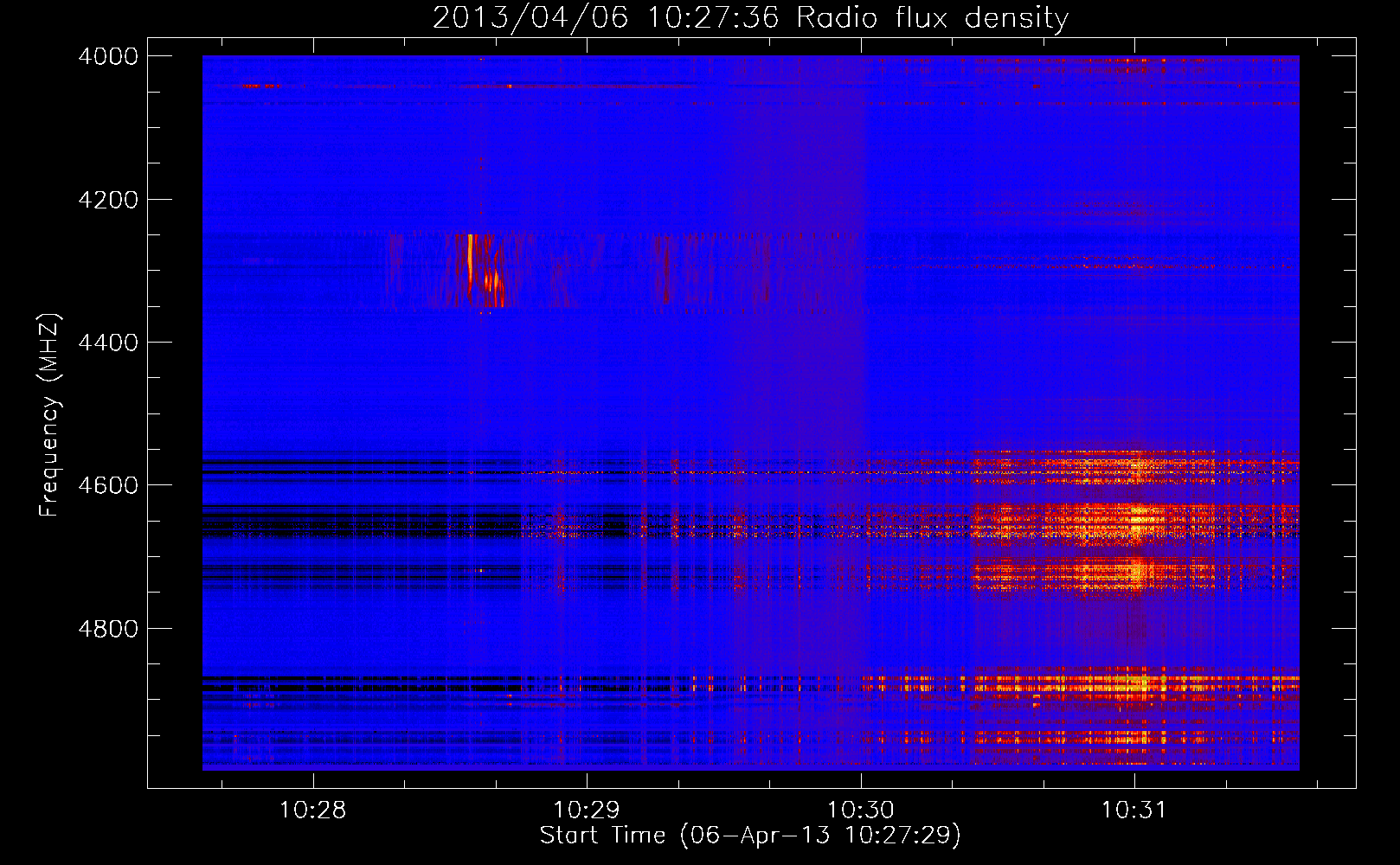
Task: Click the 4400 frequency tick label
Action: tap(108, 343)
